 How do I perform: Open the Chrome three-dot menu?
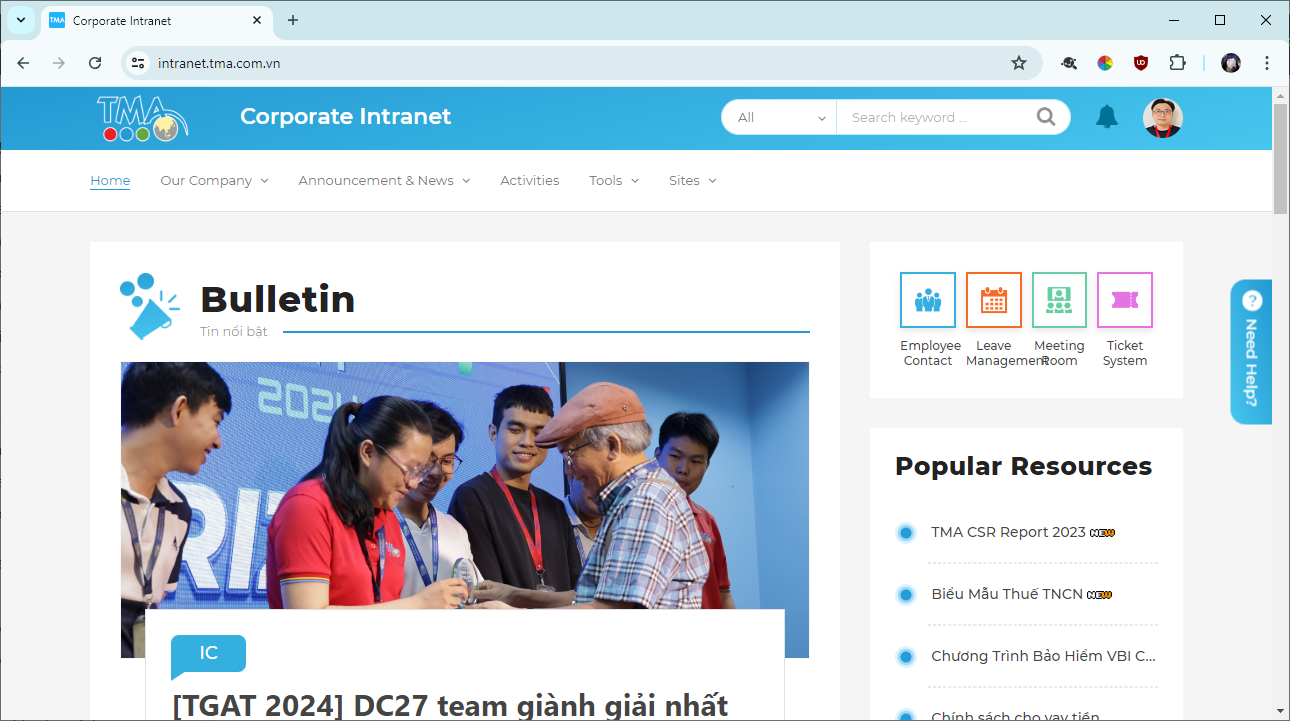coord(1267,63)
